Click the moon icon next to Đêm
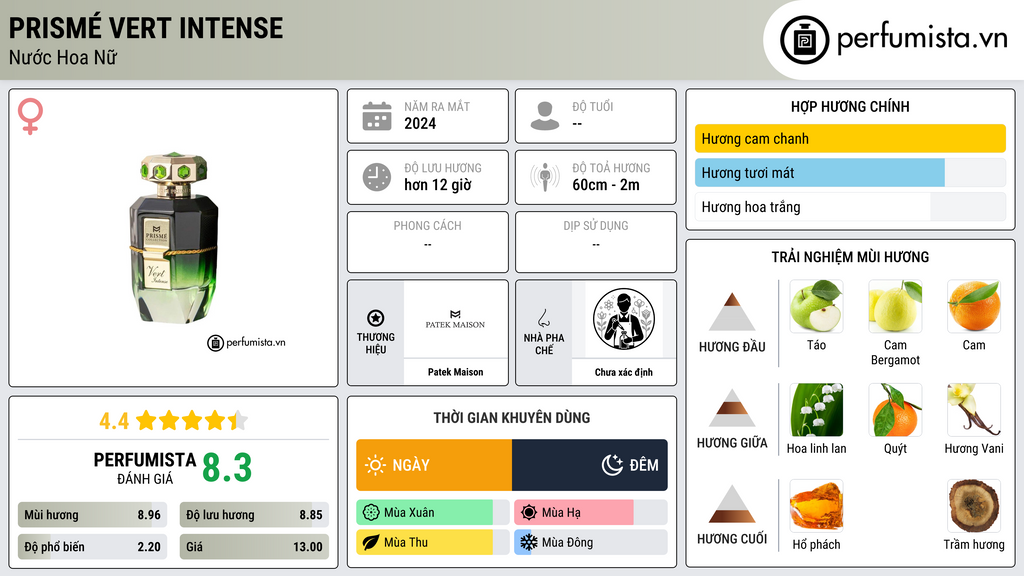The height and width of the screenshot is (576, 1024). (x=612, y=465)
